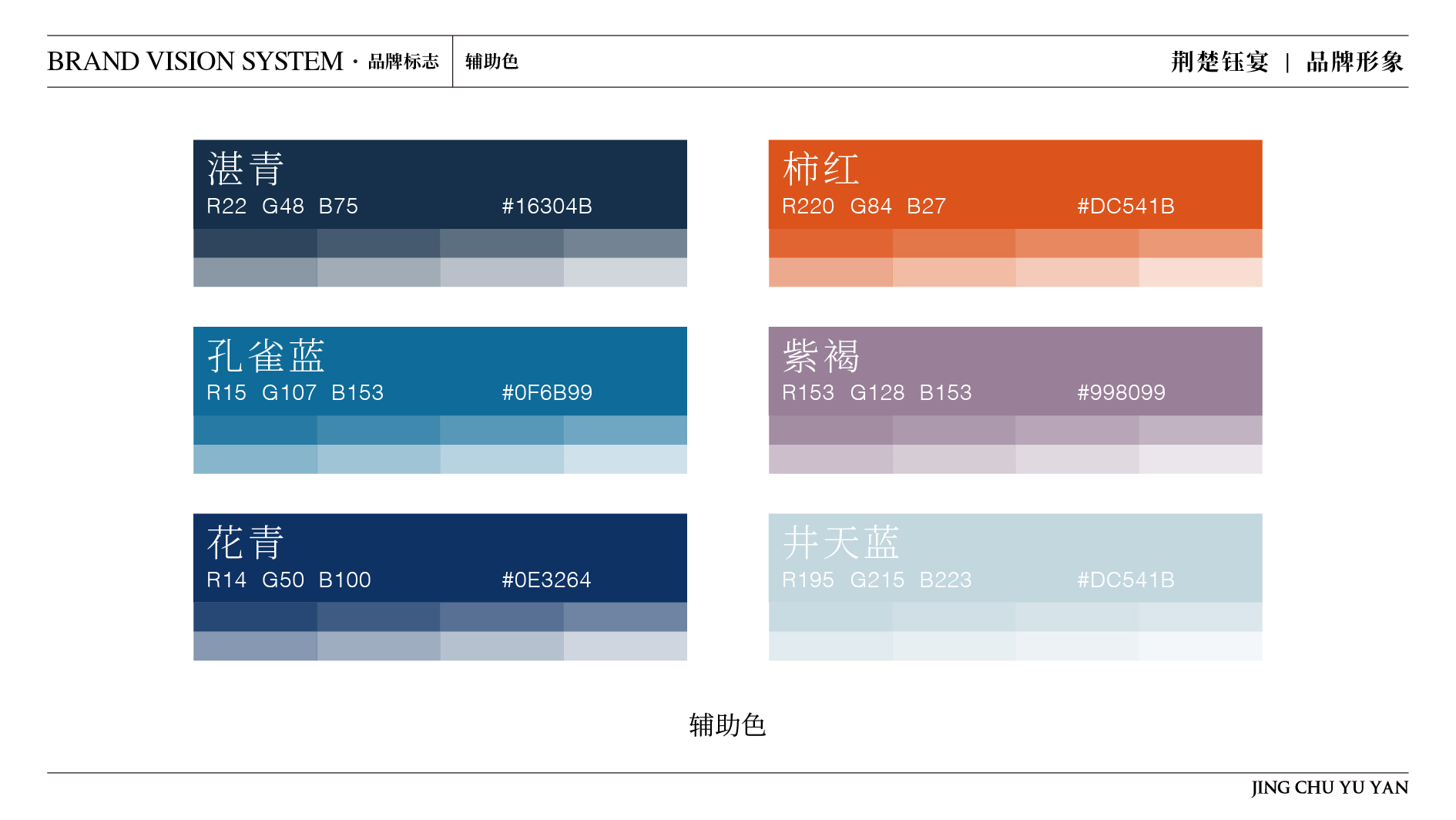Click the R195 G215 B223 values
The image size is (1456, 820).
[877, 580]
